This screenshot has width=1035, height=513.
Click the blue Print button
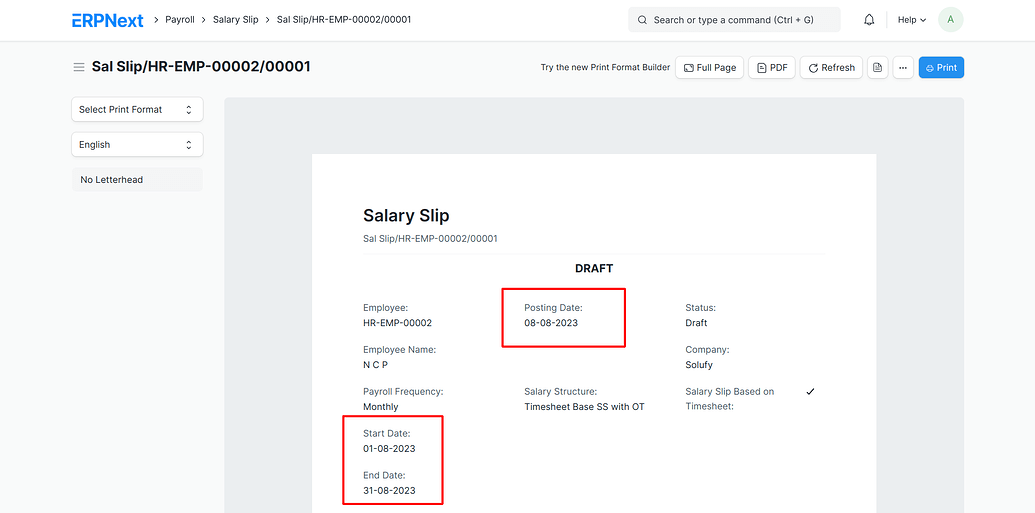point(941,67)
